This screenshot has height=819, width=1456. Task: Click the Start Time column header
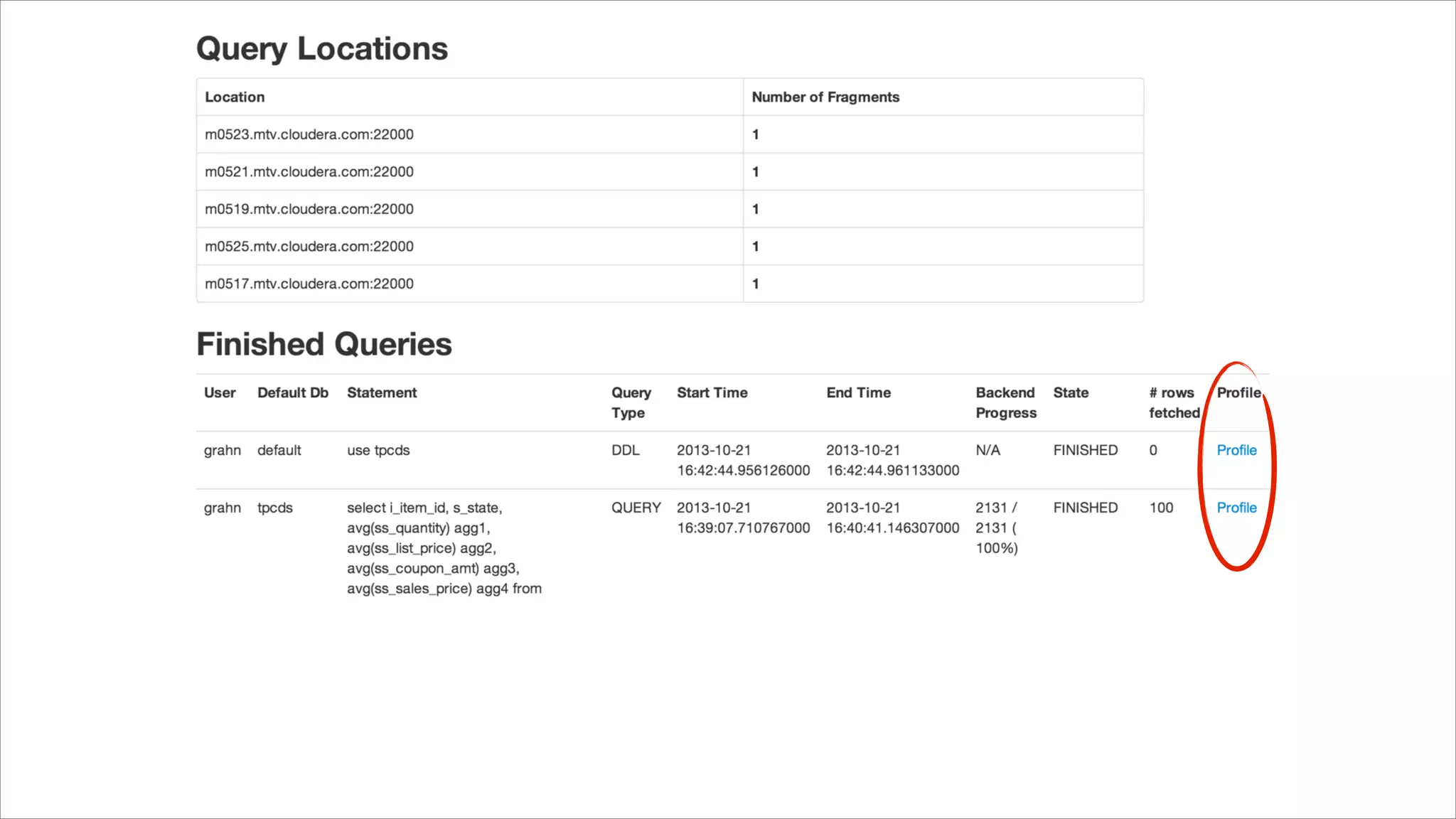712,392
